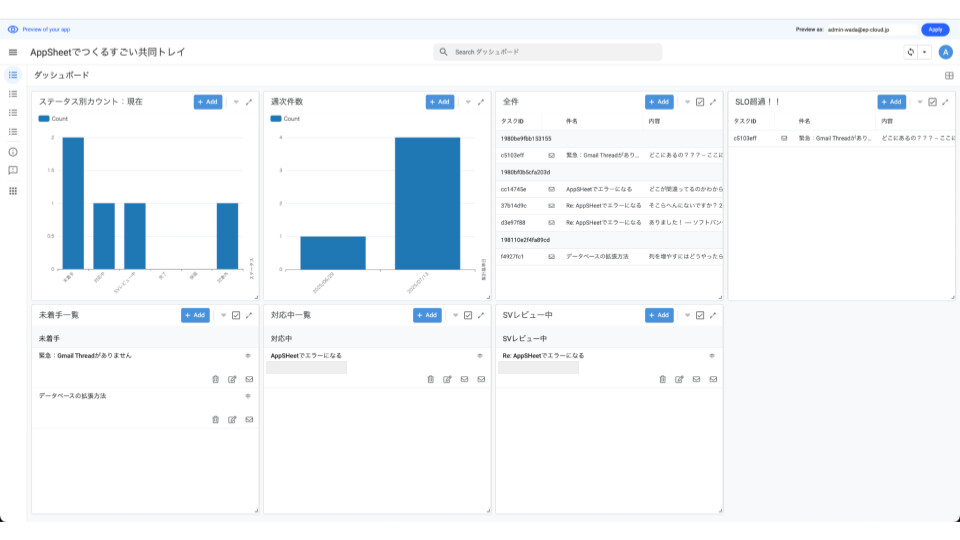This screenshot has height=540, width=960.
Task: Expand the SLO超過！！ panel to fullscreen
Action: (945, 102)
